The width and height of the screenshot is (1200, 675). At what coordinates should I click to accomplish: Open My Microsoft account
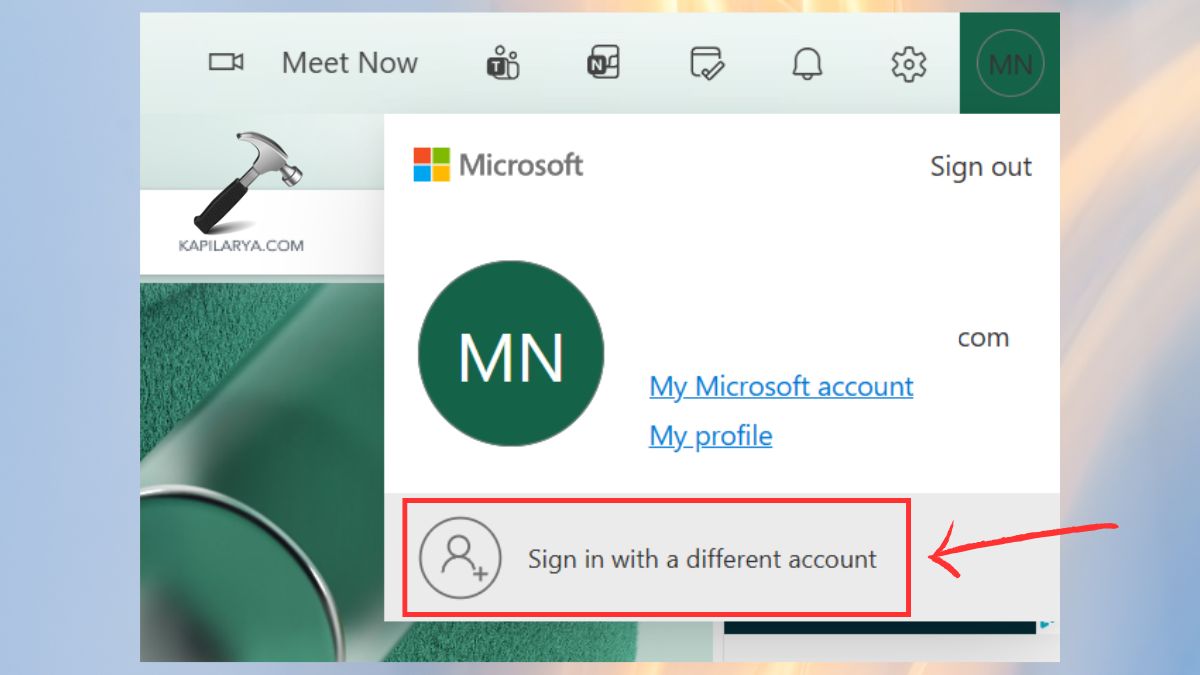point(780,387)
